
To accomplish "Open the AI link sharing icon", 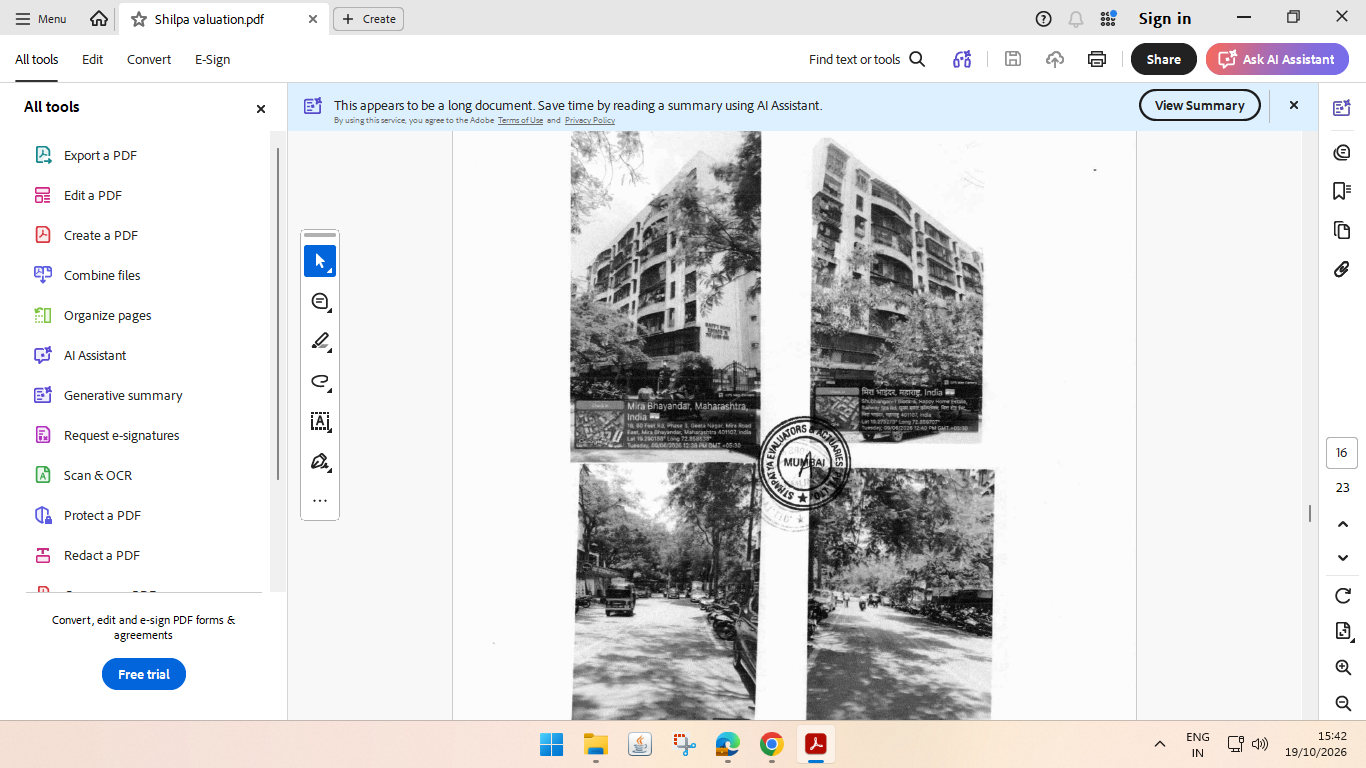I will [962, 59].
